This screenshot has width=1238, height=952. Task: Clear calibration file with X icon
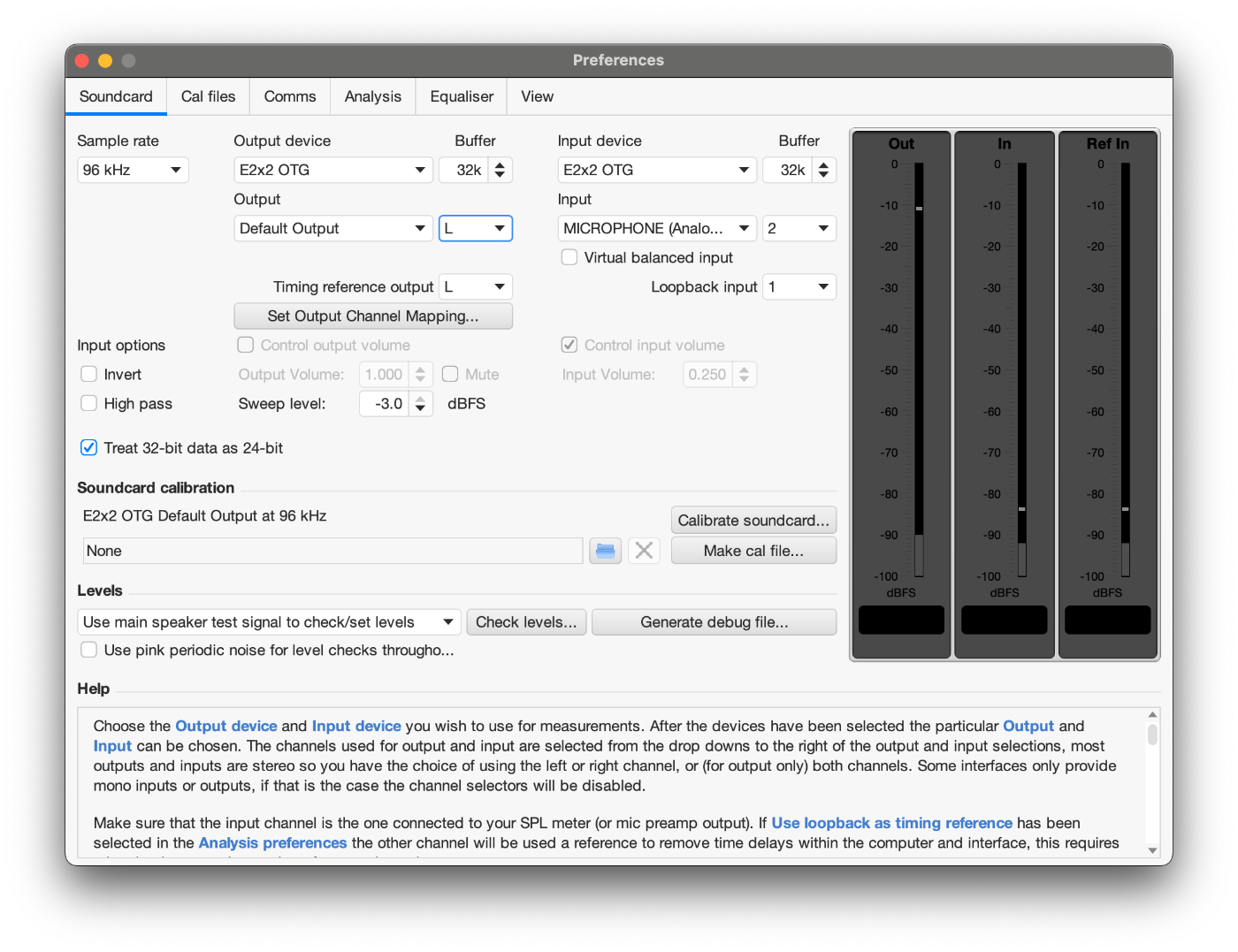(644, 551)
